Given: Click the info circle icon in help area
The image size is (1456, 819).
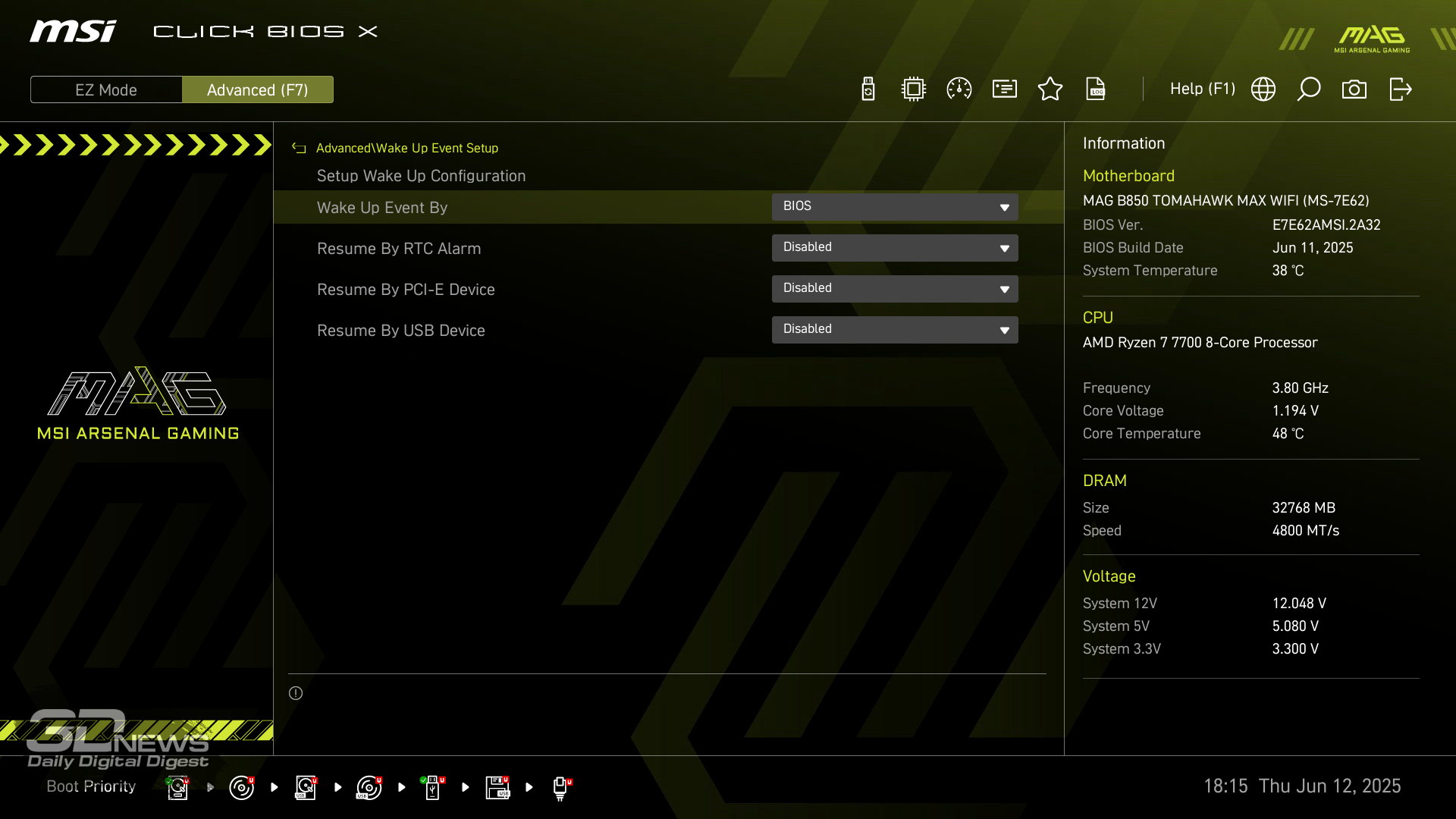Looking at the screenshot, I should (x=296, y=693).
